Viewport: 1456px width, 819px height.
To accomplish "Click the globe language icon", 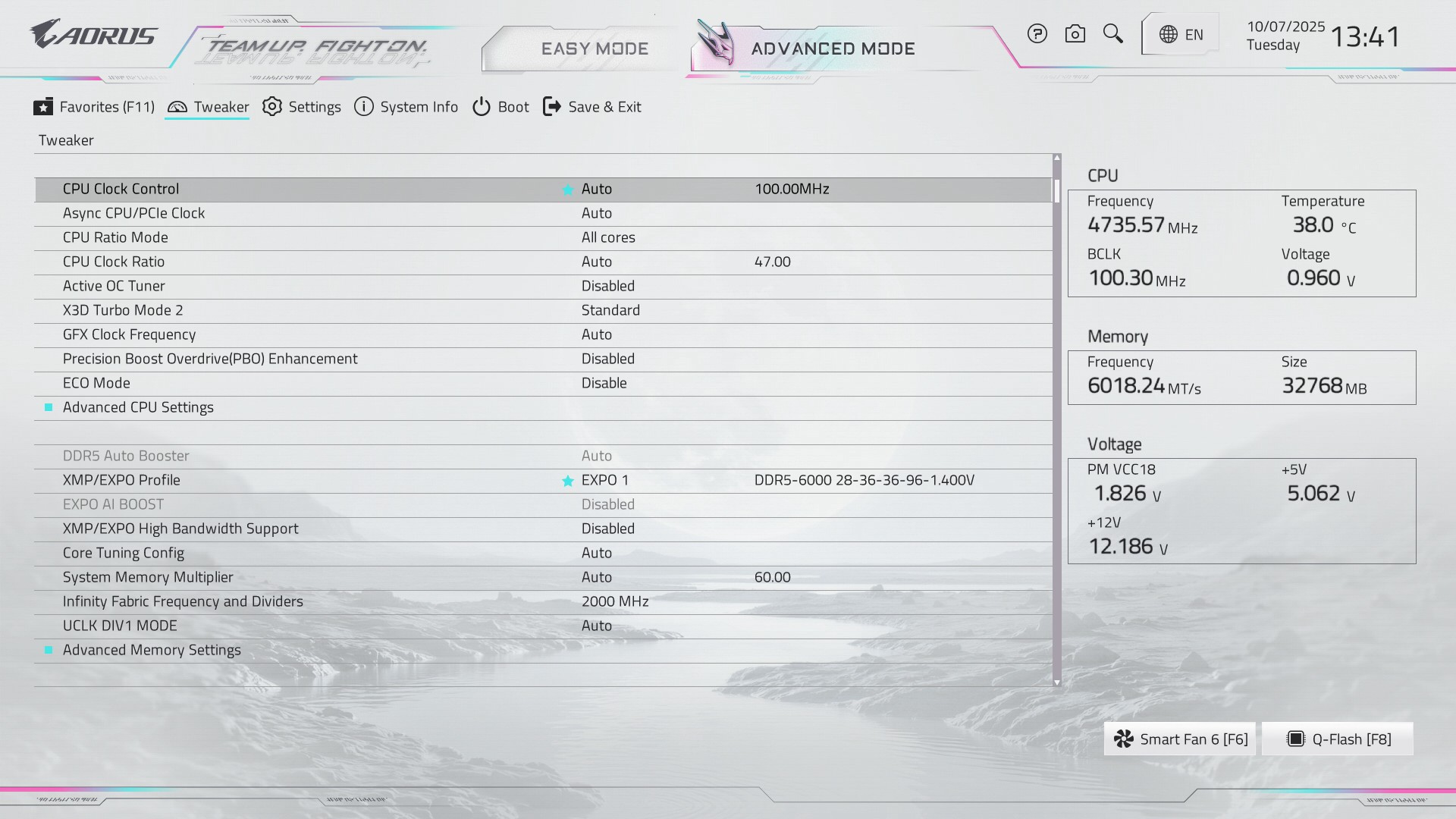I will [1169, 35].
